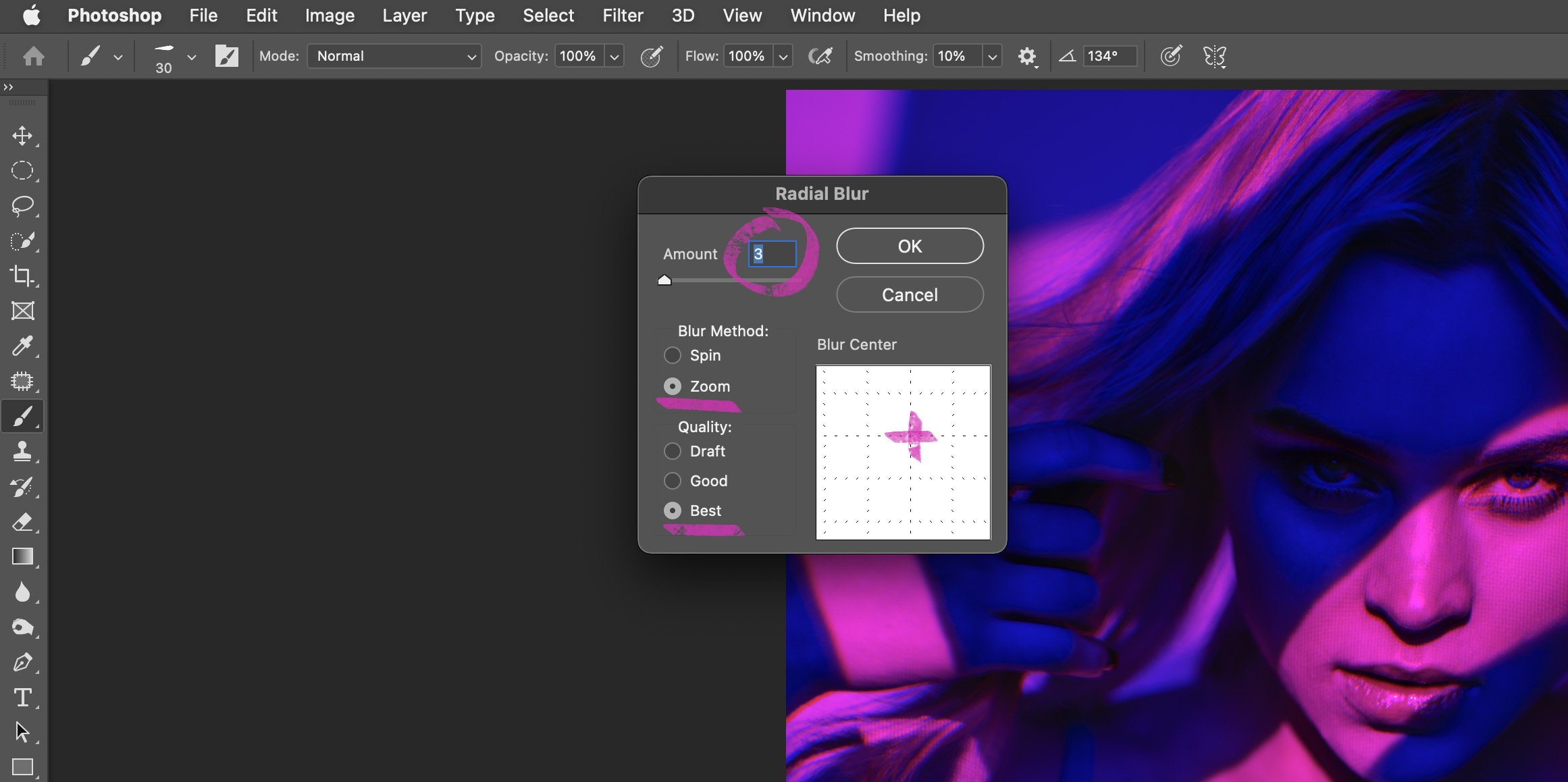Open the View menu
Image resolution: width=1568 pixels, height=782 pixels.
coord(742,16)
